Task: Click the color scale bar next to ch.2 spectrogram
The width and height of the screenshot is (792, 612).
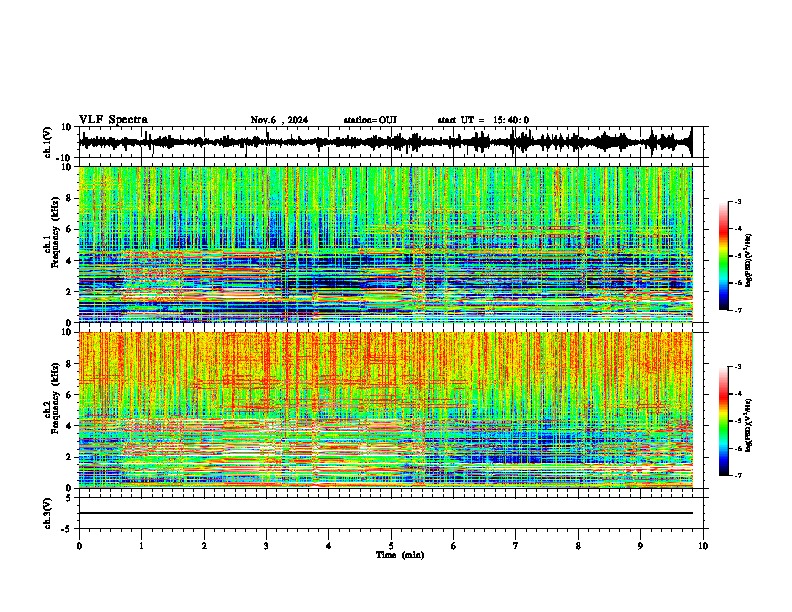Action: point(724,421)
